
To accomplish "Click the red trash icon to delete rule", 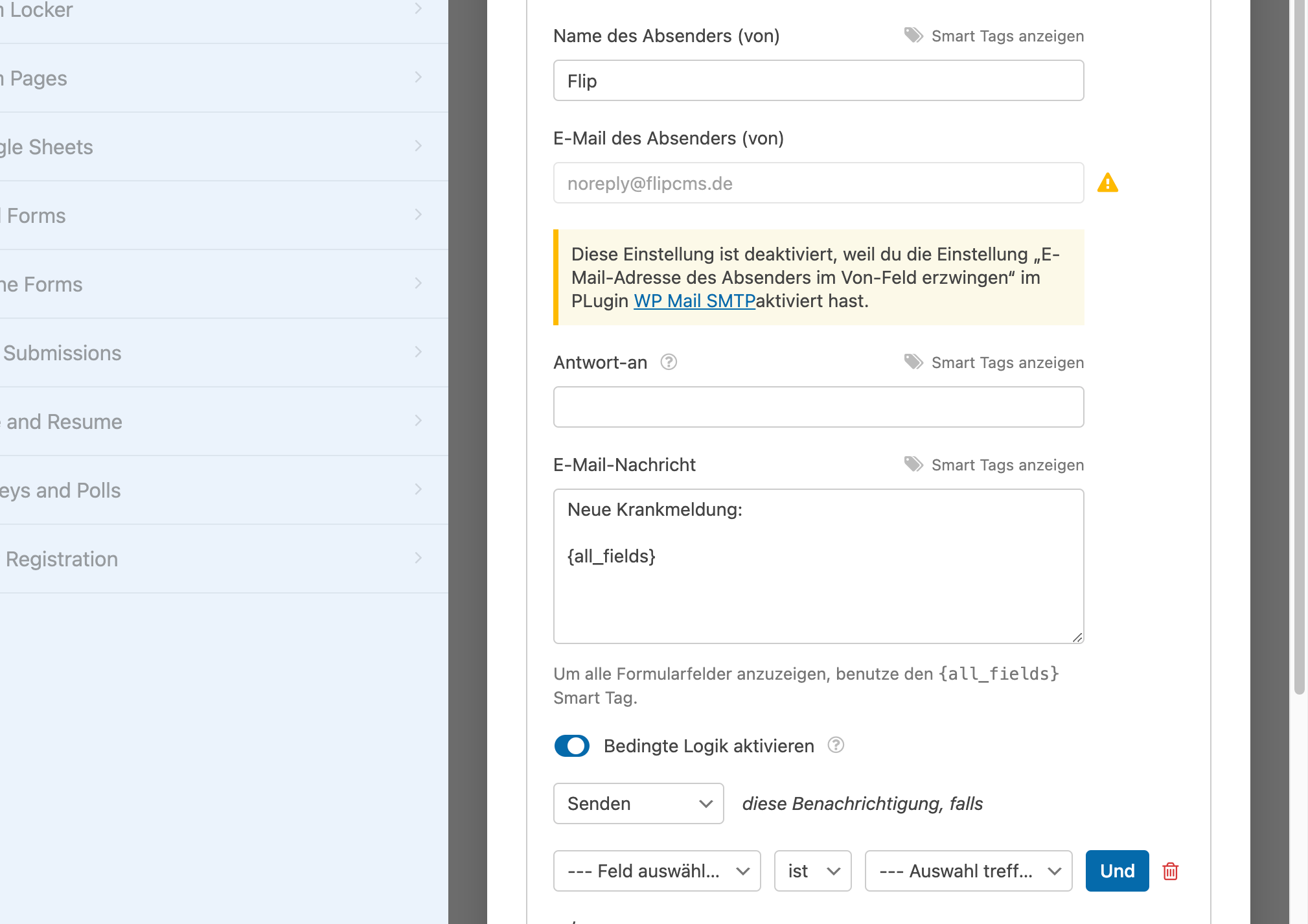I will click(1170, 871).
